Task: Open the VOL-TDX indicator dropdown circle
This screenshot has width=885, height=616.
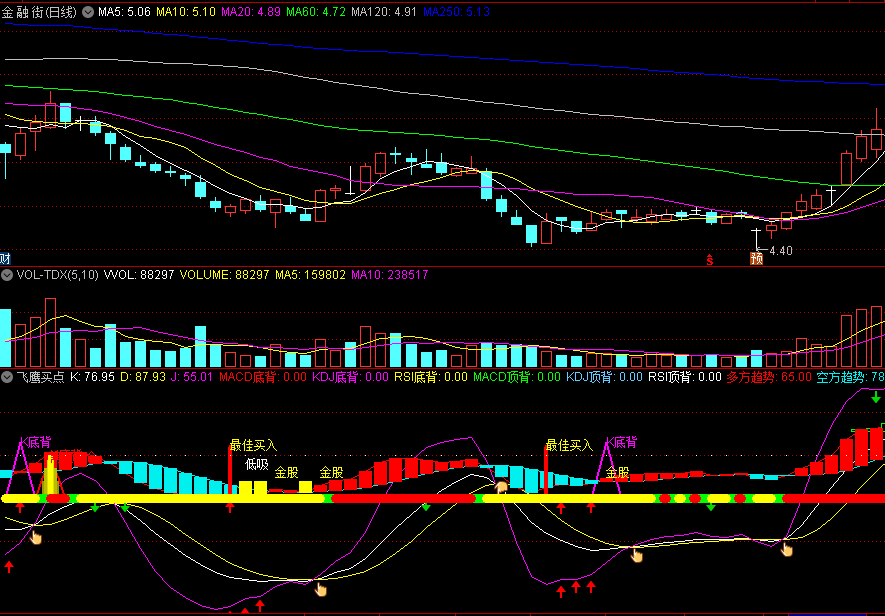Action: pos(7,275)
